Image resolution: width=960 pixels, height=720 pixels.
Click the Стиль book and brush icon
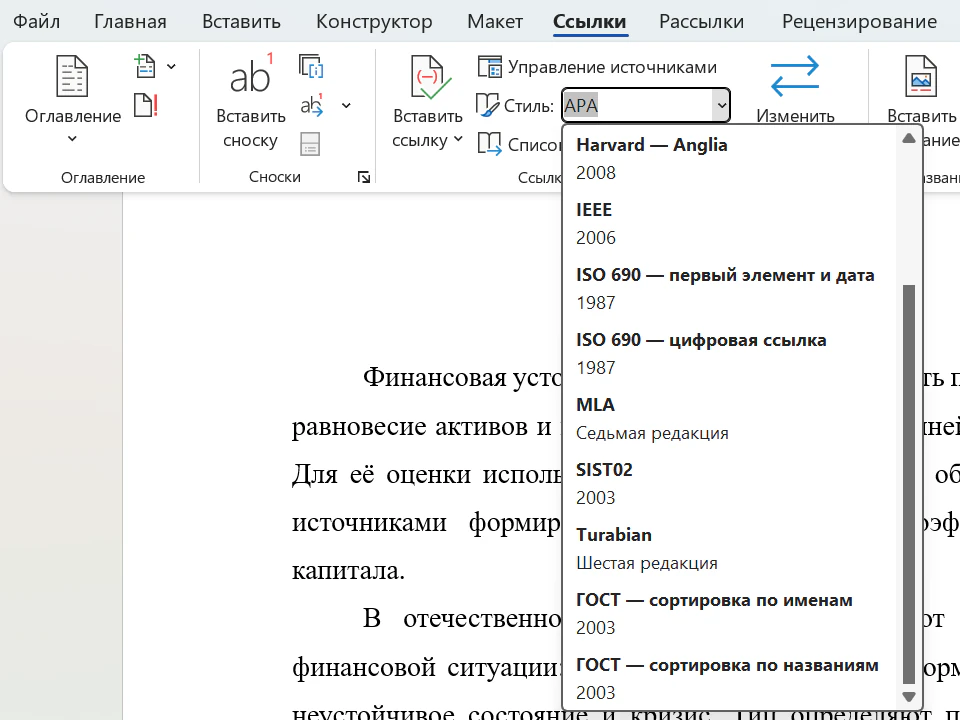click(x=487, y=105)
